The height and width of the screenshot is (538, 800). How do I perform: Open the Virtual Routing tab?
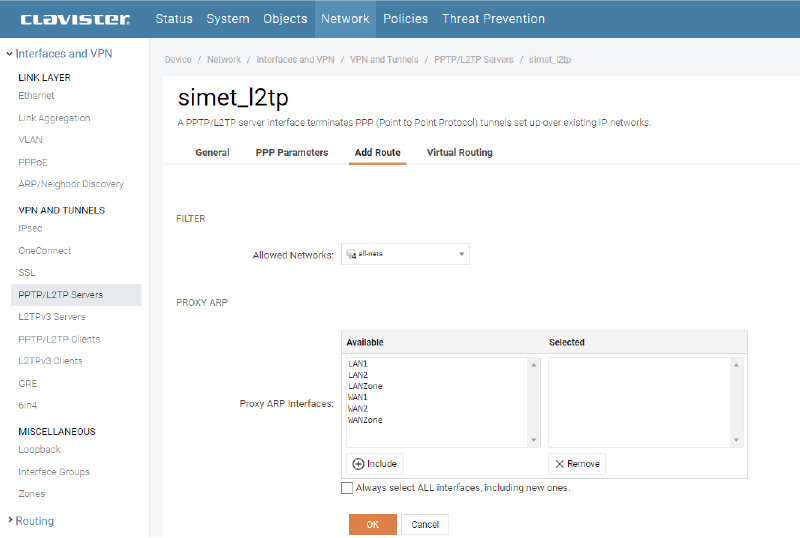[x=459, y=153]
